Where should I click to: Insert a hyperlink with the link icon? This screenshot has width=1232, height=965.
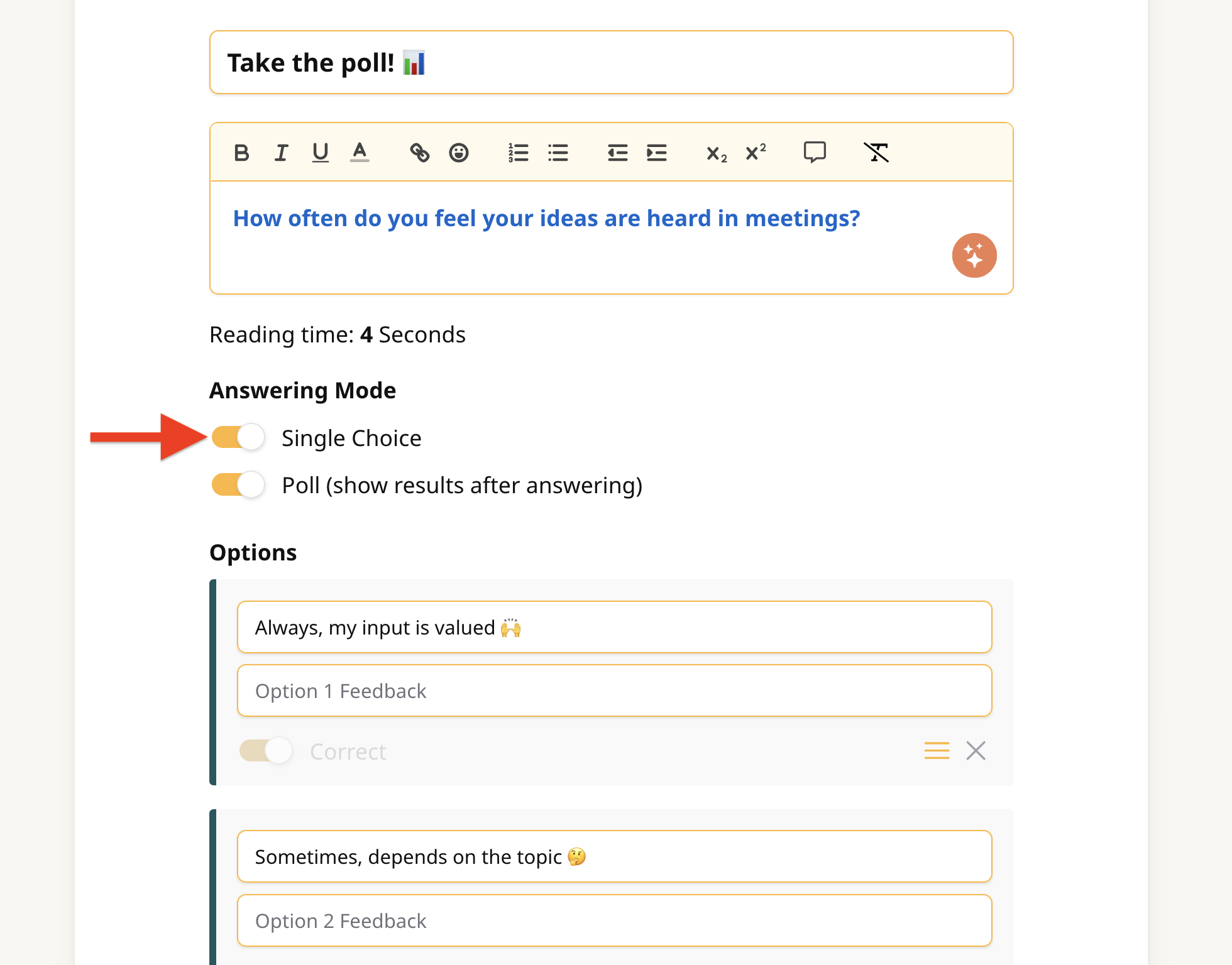click(x=419, y=153)
